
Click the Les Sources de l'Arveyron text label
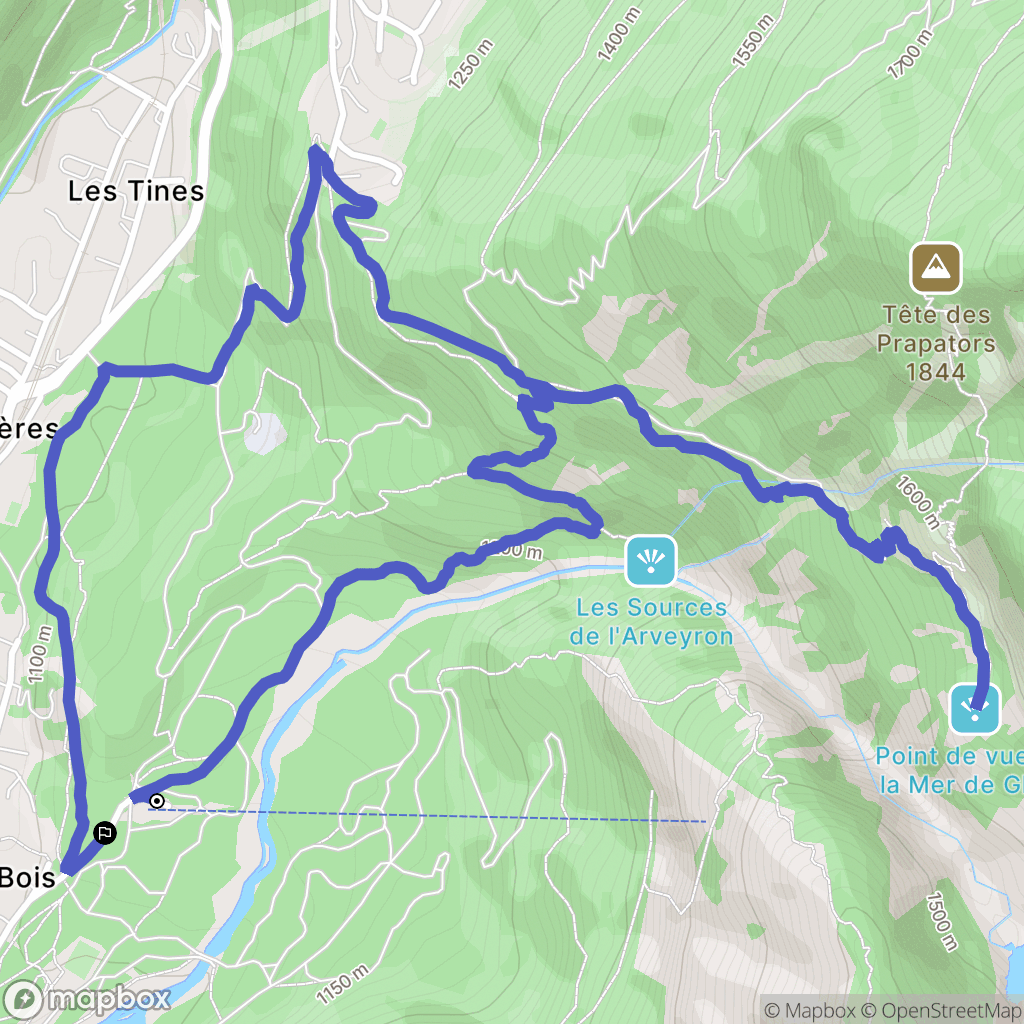651,622
